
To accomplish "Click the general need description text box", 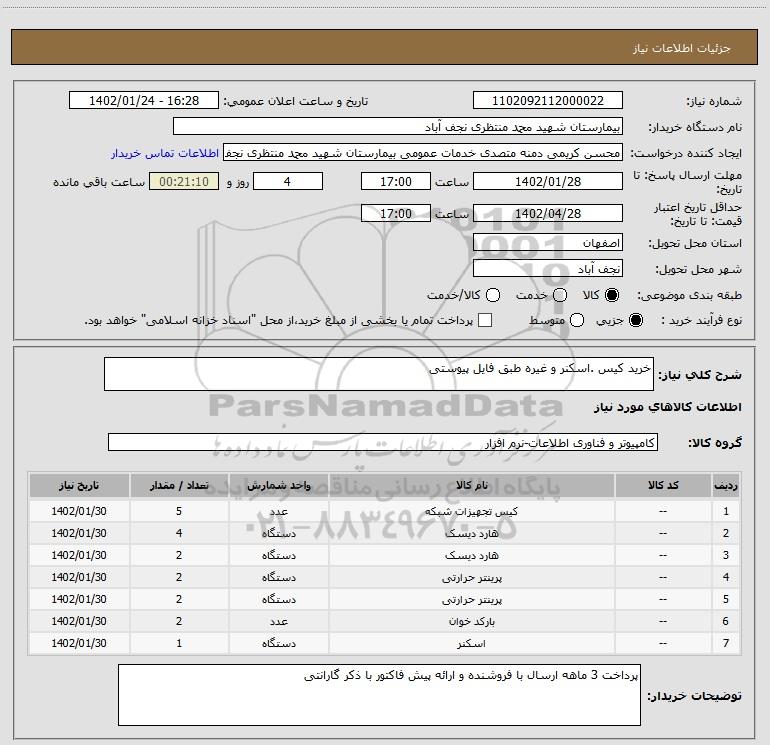I will point(379,374).
